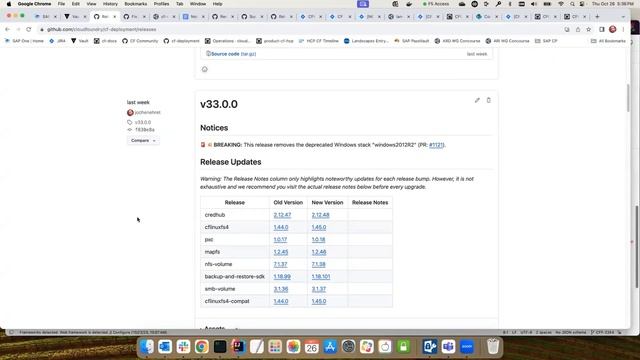Open the File menu
The width and height of the screenshot is (640, 360).
tap(61, 4)
